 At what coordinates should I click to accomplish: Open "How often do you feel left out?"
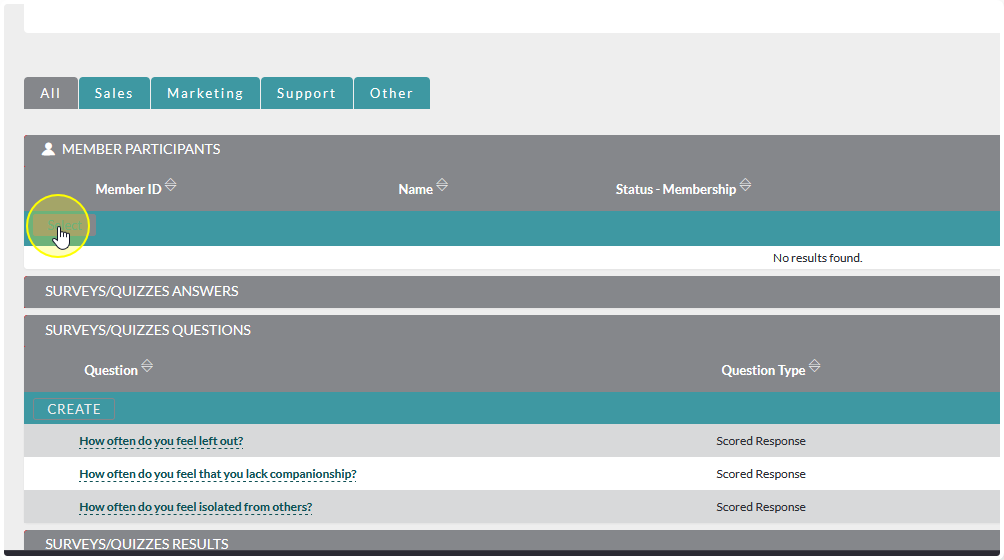(161, 441)
